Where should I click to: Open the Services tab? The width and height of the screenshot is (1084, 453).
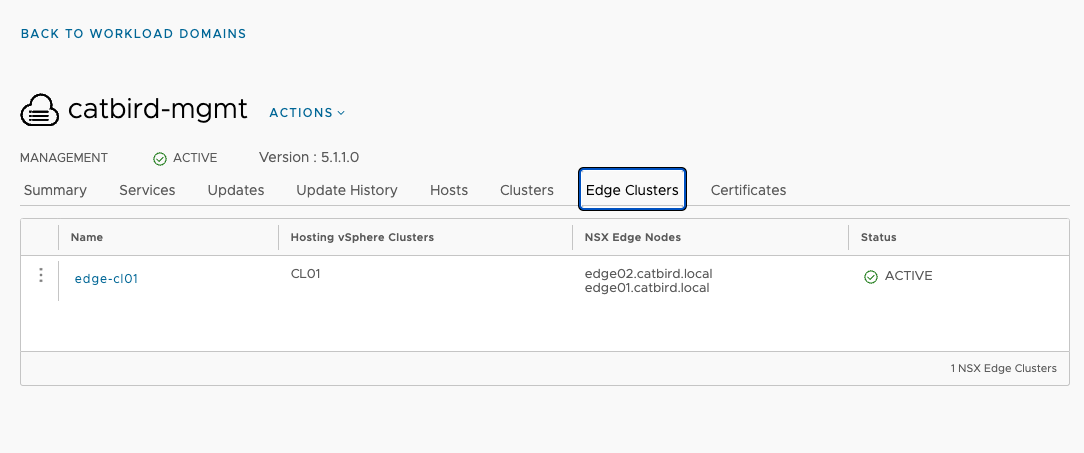pos(147,190)
